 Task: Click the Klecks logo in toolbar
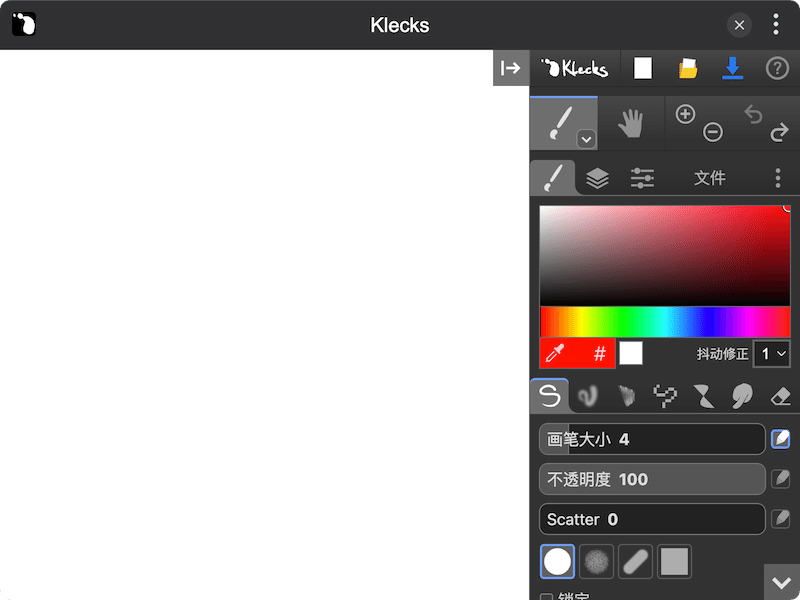click(575, 68)
